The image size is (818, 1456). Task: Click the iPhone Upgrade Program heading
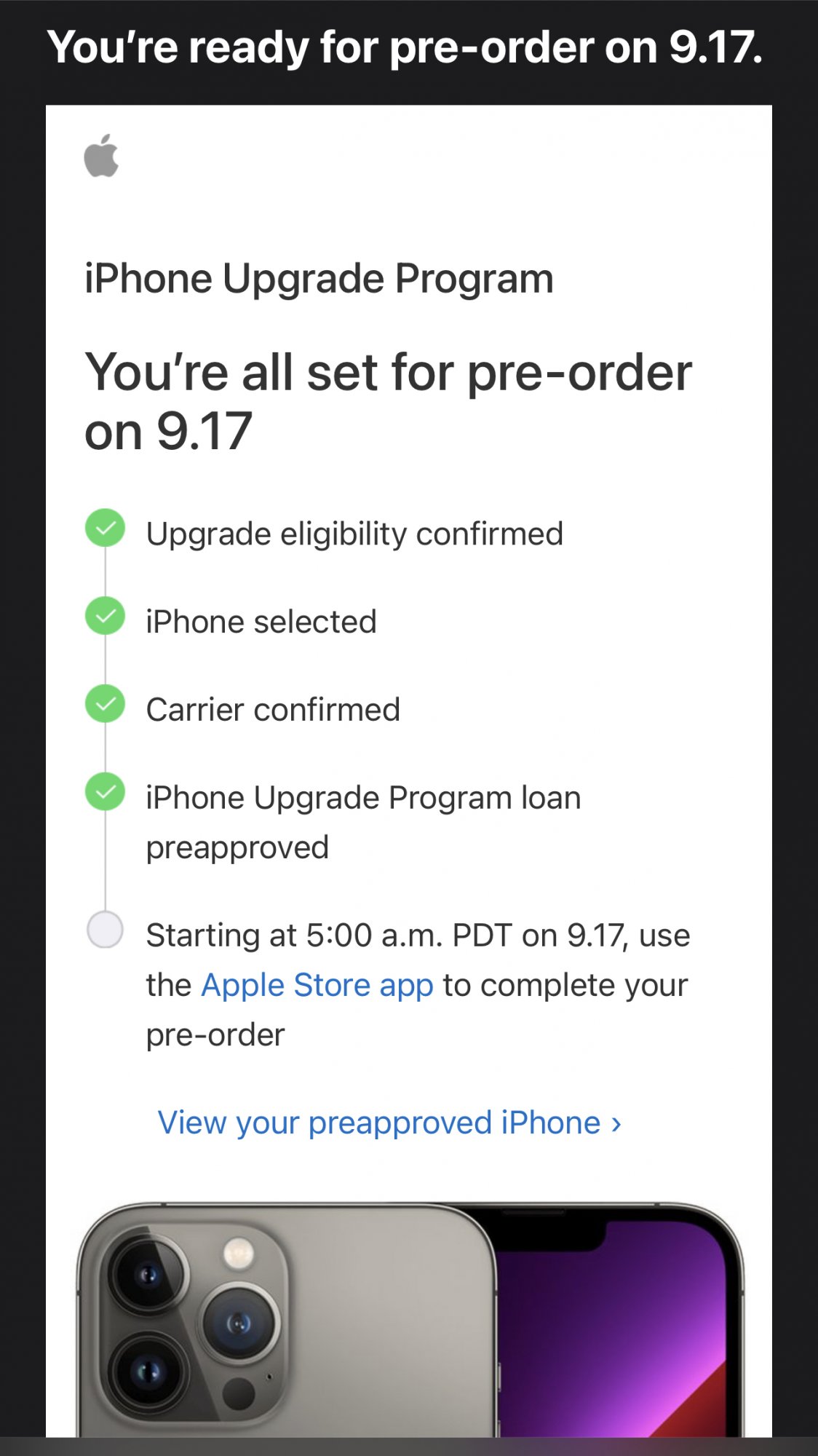pos(319,279)
